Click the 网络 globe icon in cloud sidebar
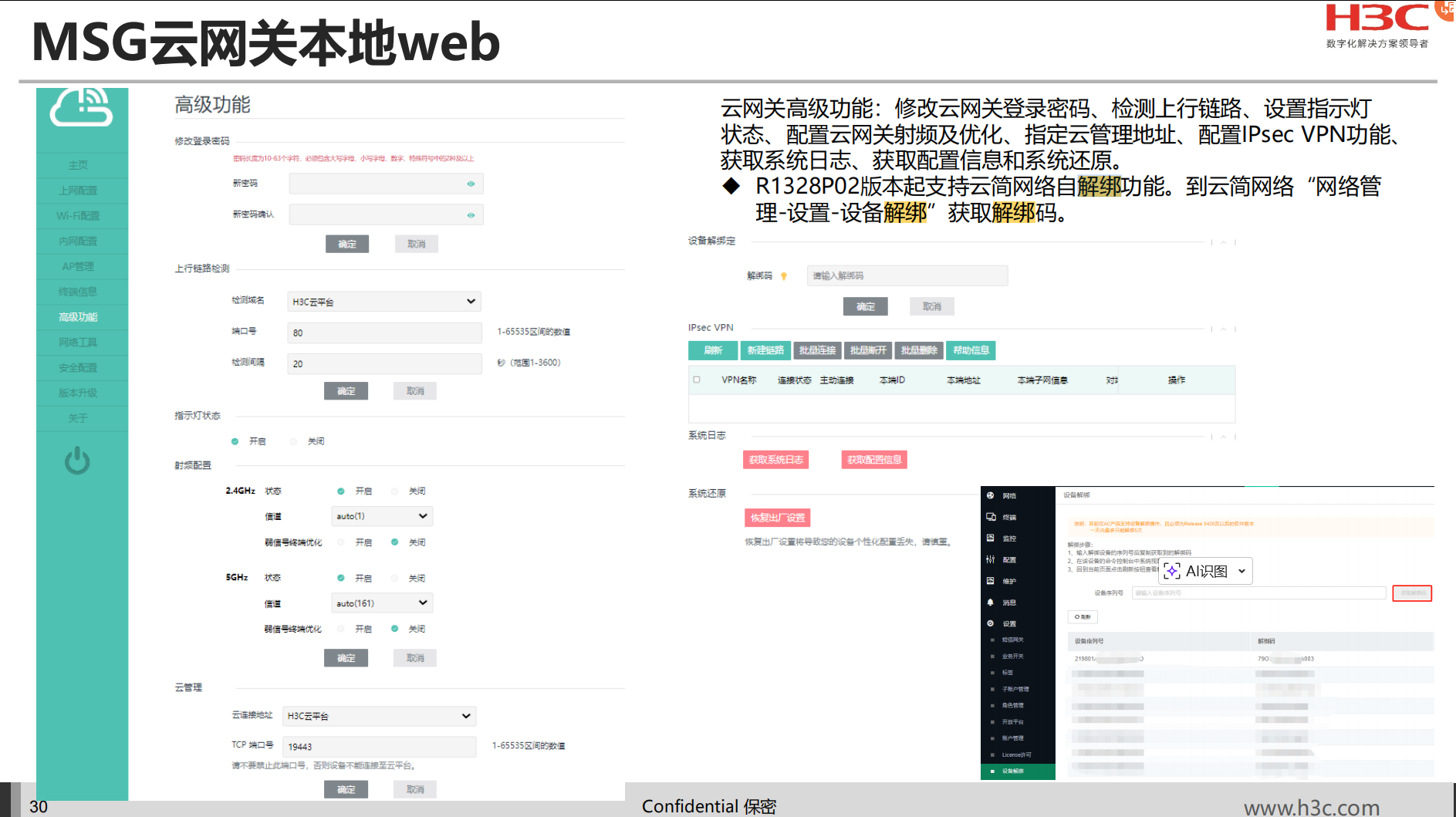 pos(991,495)
